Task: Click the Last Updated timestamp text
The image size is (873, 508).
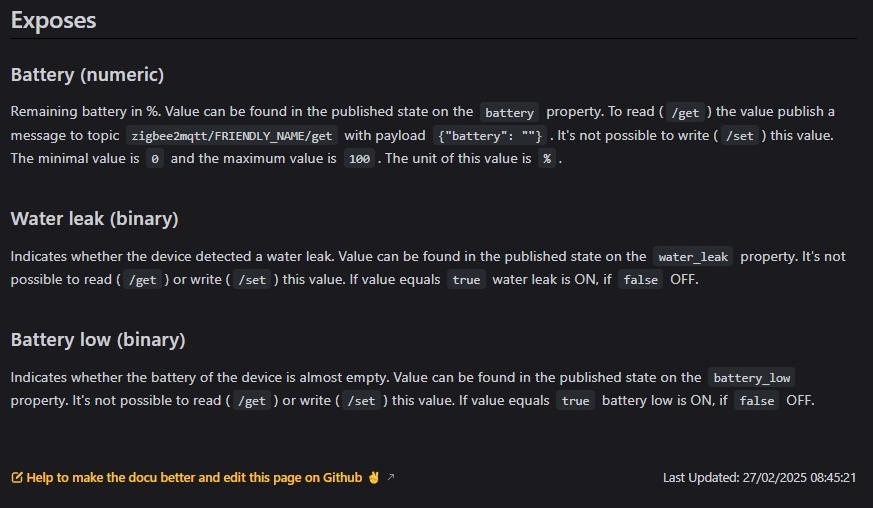Action: [759, 477]
